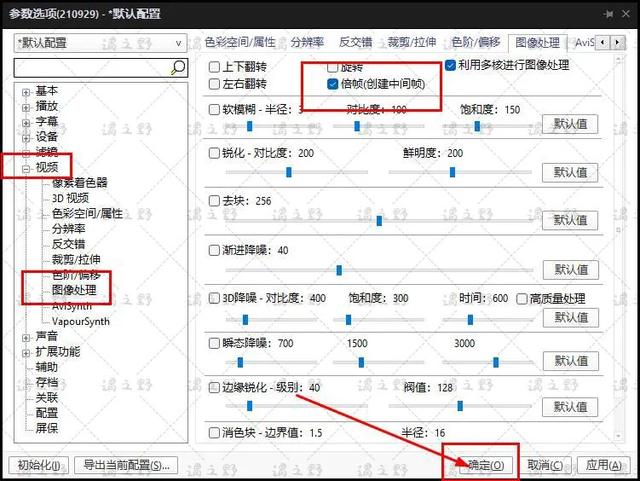The width and height of the screenshot is (640, 481).
Task: Click the 导出当前配置(S)... button
Action: 126,465
